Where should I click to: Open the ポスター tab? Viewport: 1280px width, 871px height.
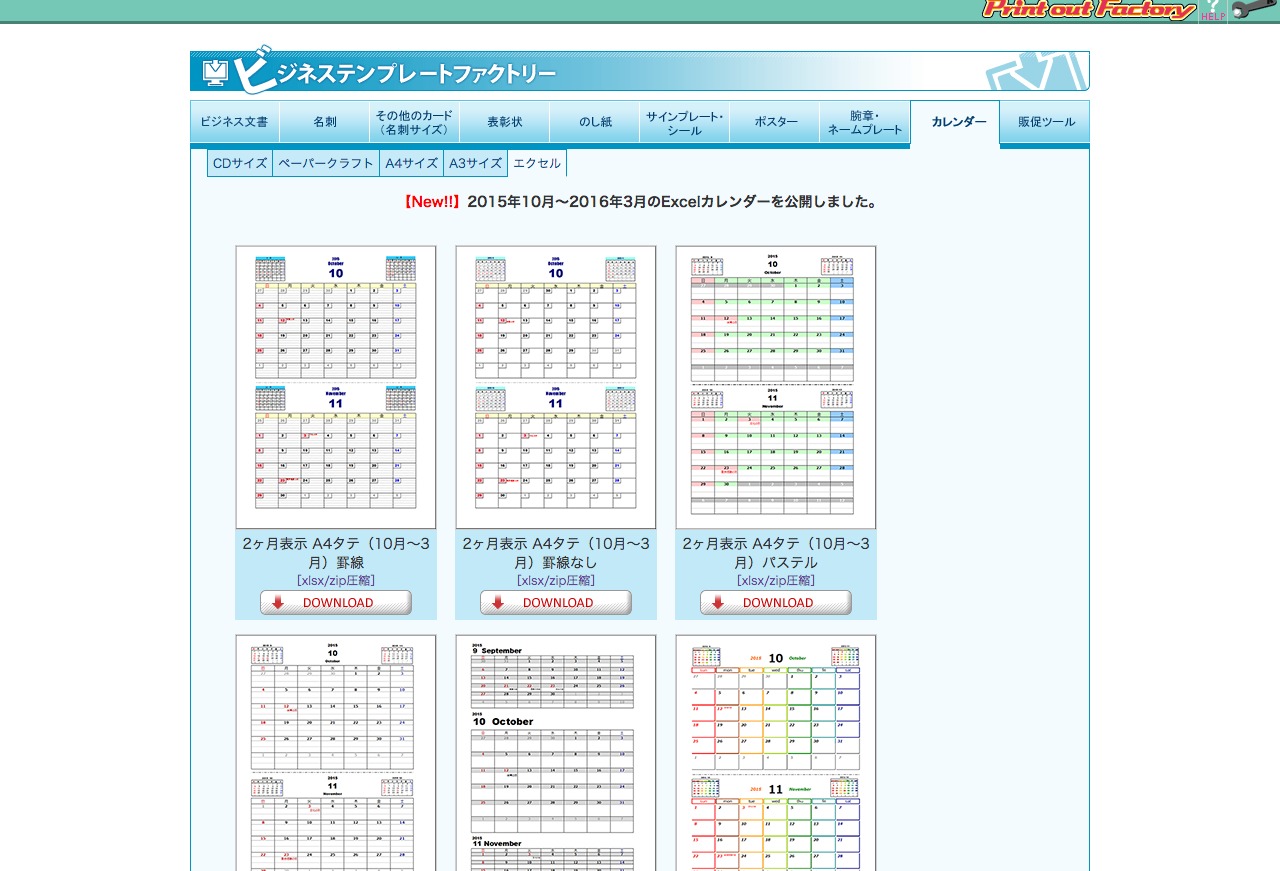[x=775, y=122]
